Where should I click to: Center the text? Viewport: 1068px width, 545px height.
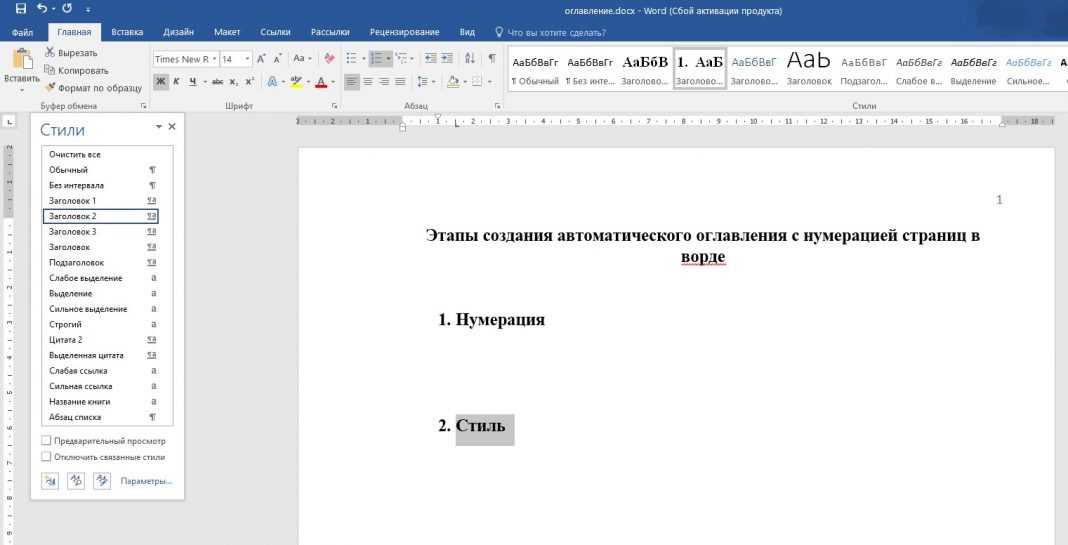pos(368,82)
